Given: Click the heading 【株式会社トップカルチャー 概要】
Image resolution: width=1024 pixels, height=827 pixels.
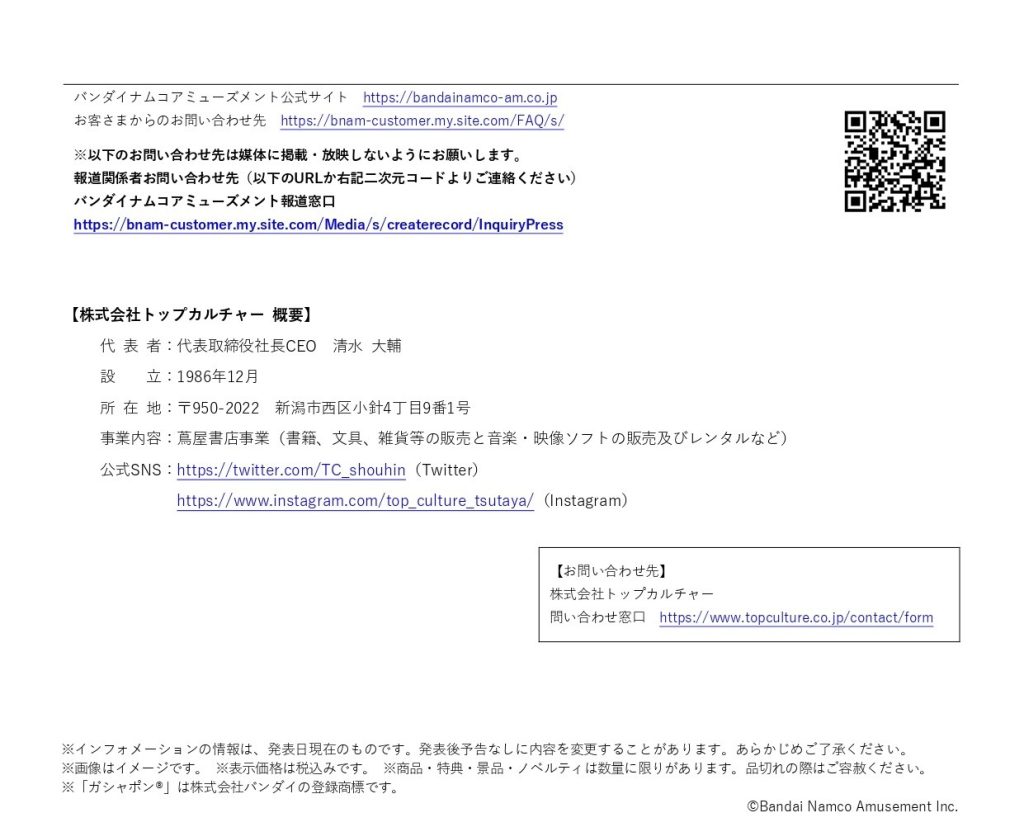Looking at the screenshot, I should tap(191, 315).
